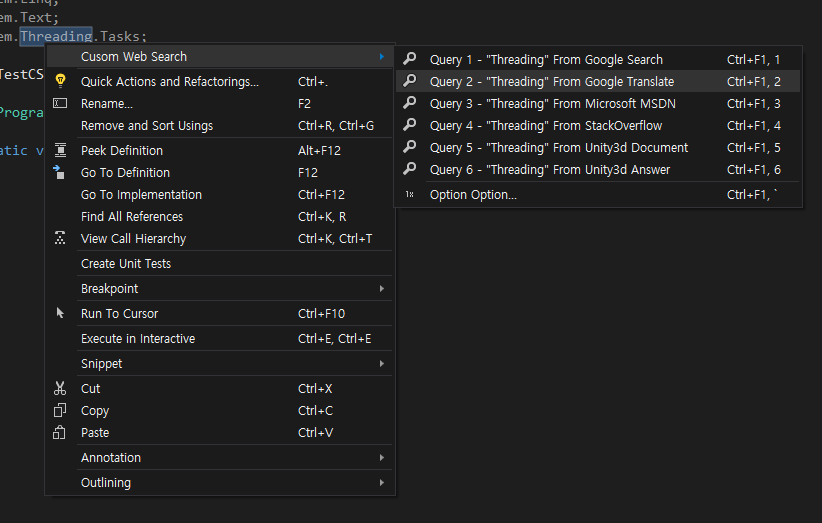Search "Threading" on StackOverflow
822x523 pixels.
click(598, 126)
